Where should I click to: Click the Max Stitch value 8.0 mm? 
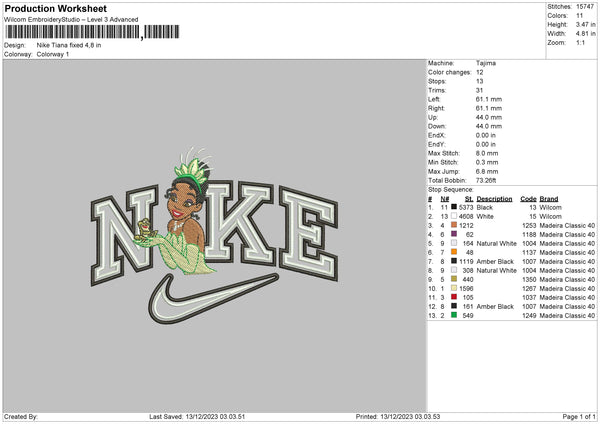(x=487, y=153)
